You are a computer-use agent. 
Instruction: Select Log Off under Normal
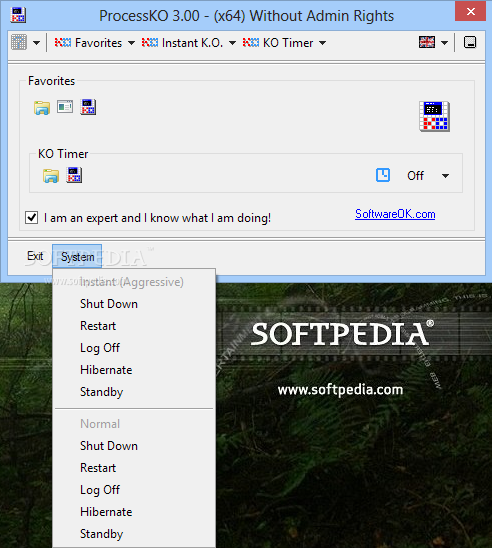click(134, 490)
